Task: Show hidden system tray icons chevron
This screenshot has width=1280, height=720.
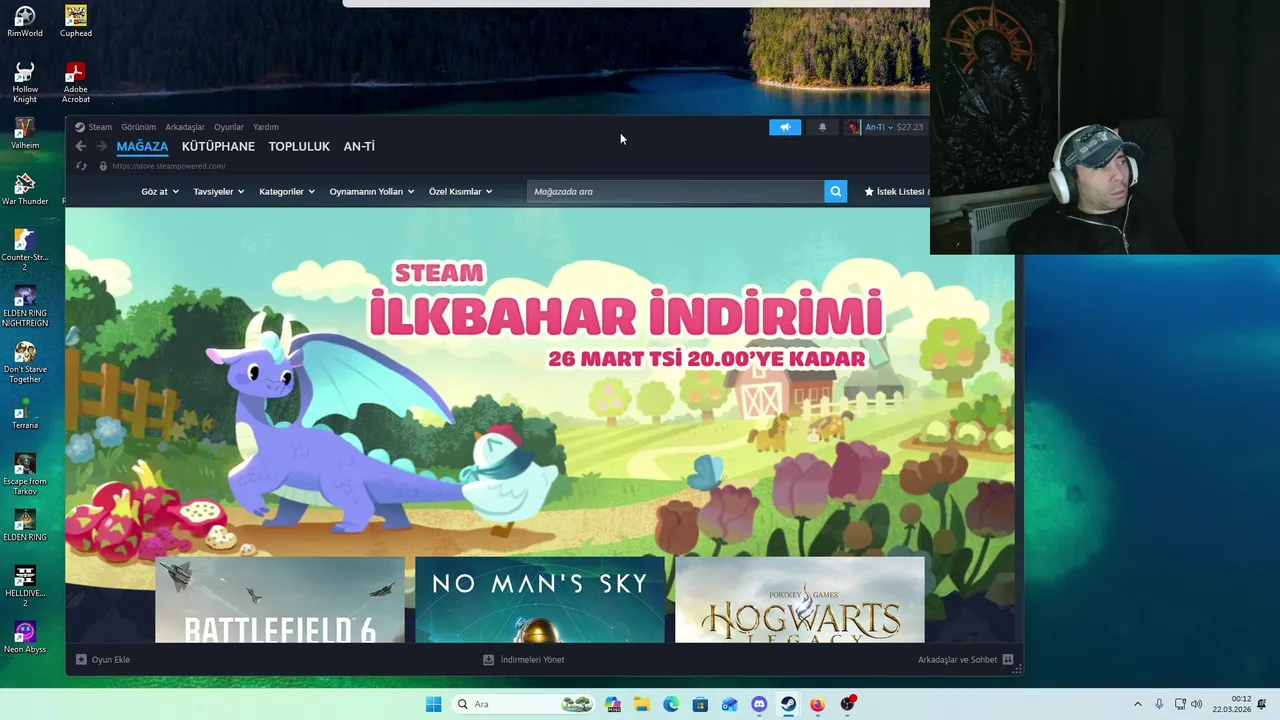Action: pyautogui.click(x=1137, y=704)
